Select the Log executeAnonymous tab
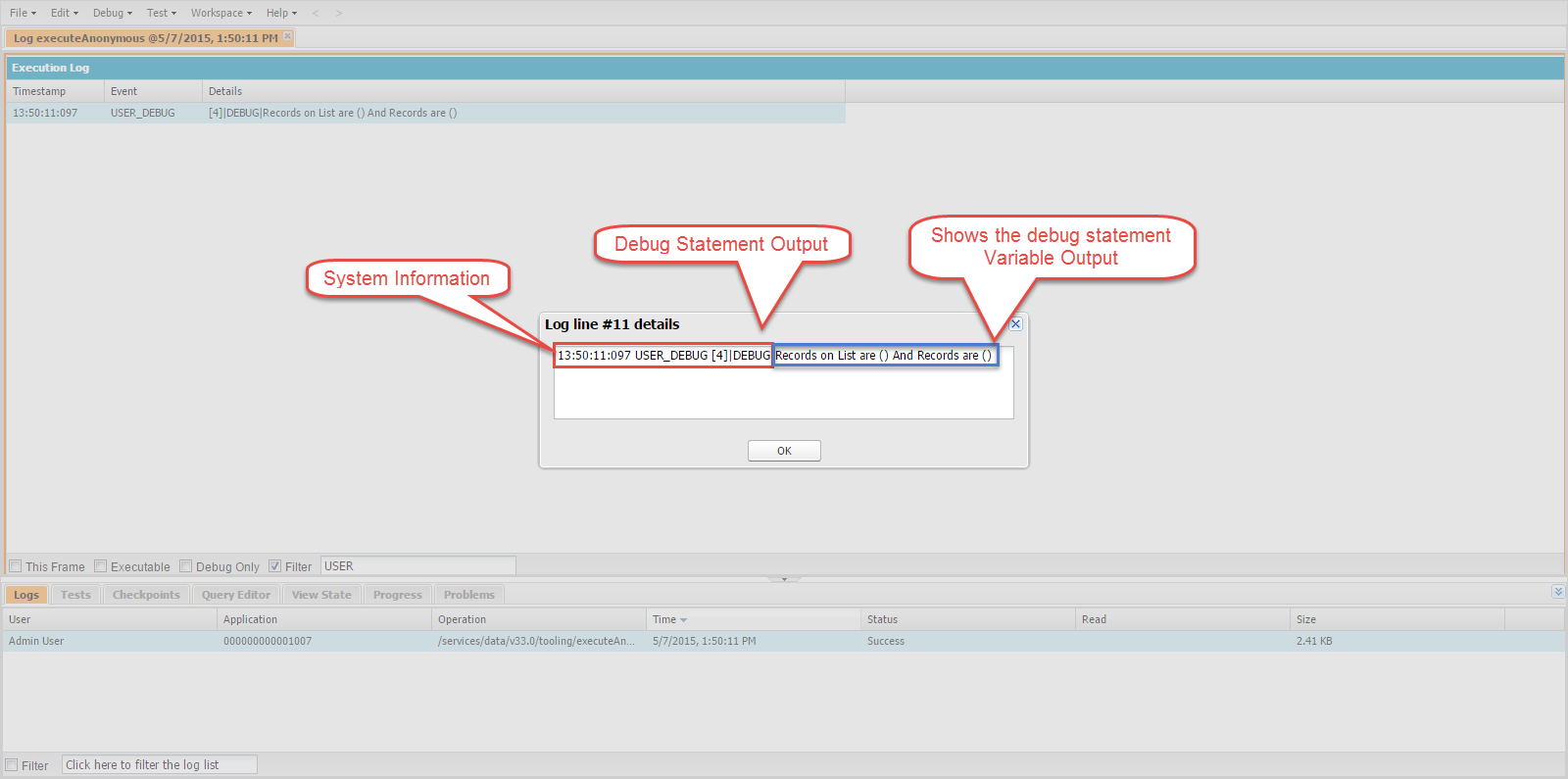Viewport: 1568px width, 779px height. tap(146, 38)
